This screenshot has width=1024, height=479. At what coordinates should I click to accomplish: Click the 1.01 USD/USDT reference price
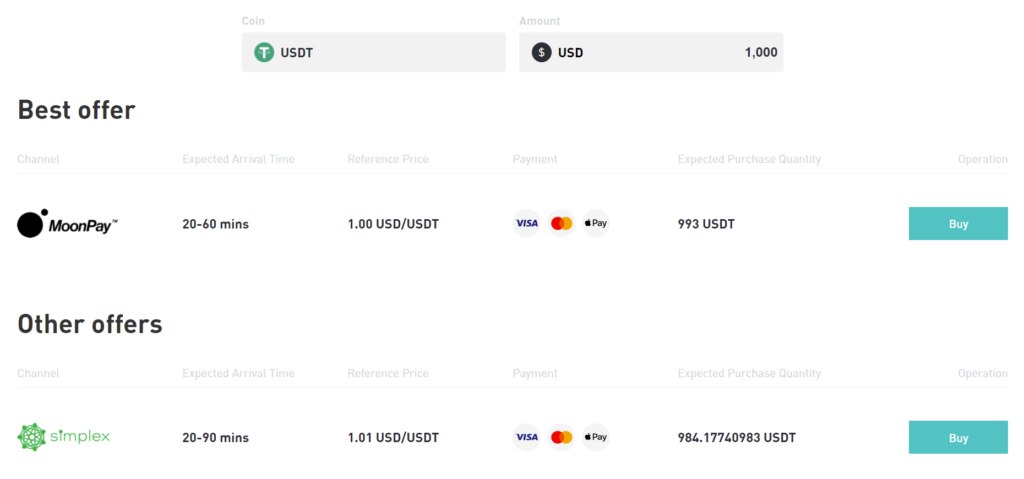coord(393,438)
